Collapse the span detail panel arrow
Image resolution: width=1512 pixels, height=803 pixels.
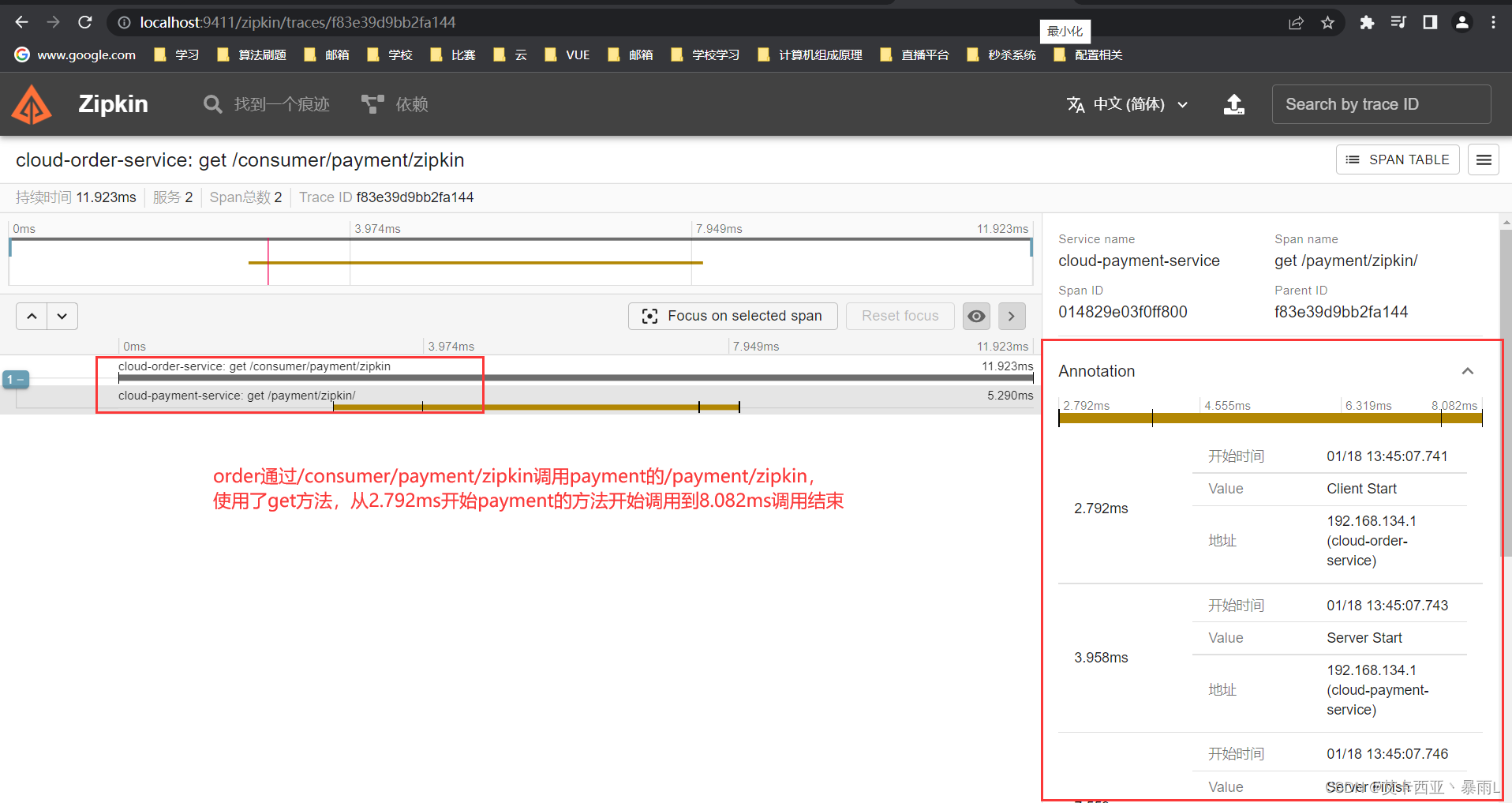(1012, 316)
